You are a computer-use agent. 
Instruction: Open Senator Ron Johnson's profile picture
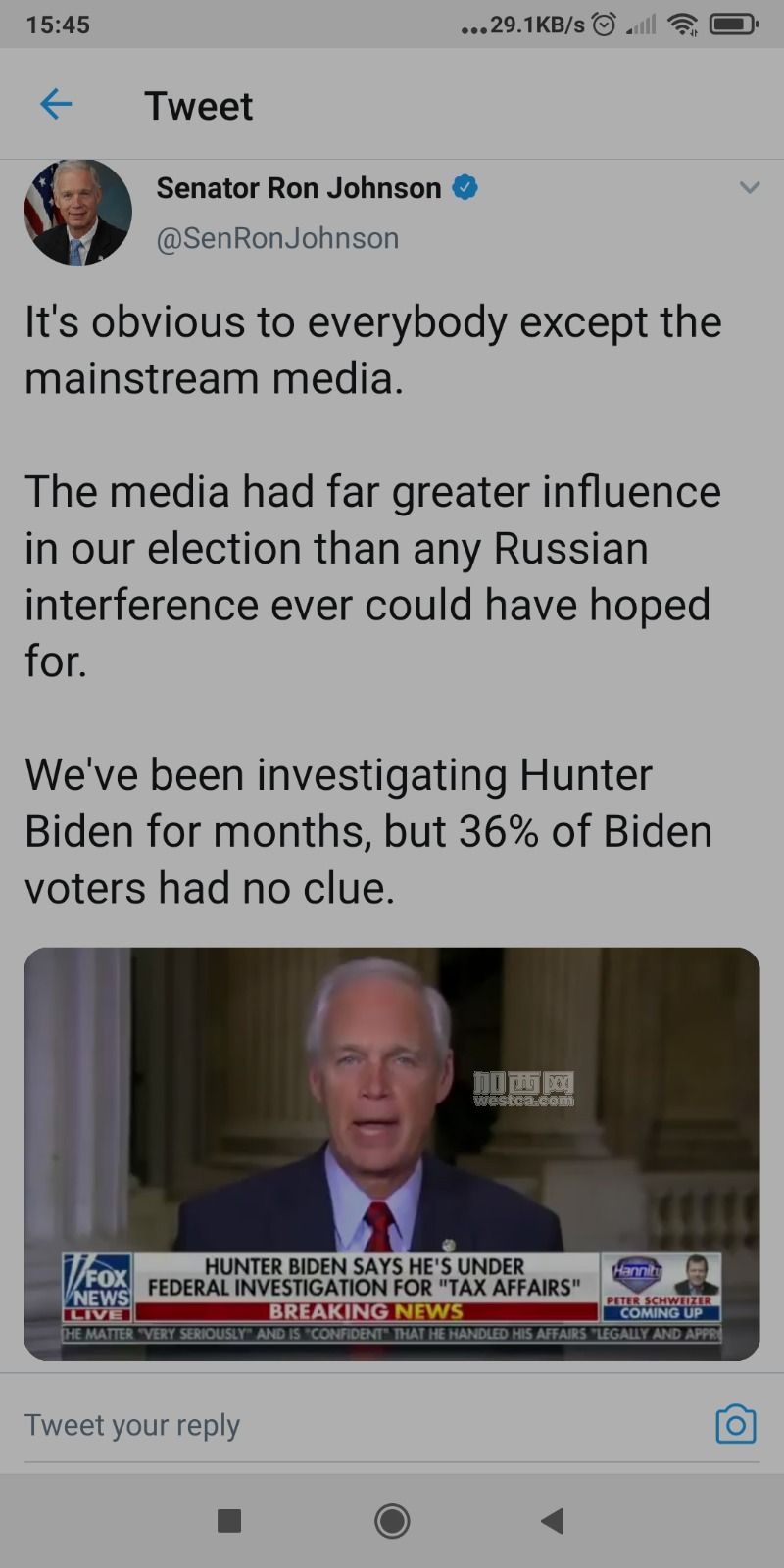[78, 213]
